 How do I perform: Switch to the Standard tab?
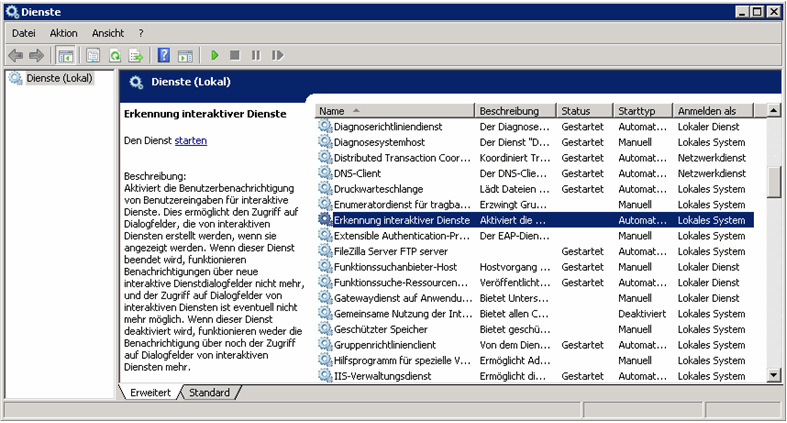209,393
